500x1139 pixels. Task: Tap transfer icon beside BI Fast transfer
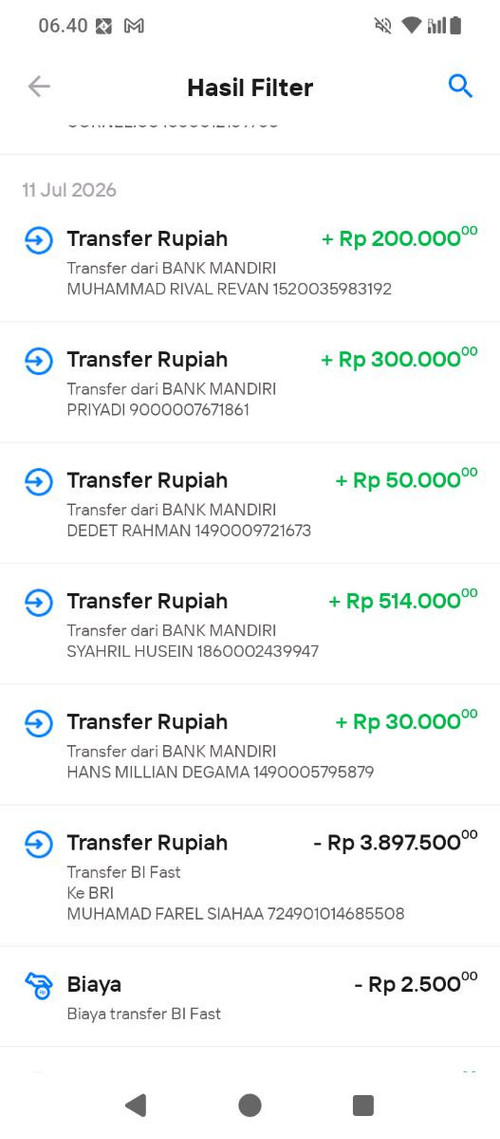click(39, 844)
